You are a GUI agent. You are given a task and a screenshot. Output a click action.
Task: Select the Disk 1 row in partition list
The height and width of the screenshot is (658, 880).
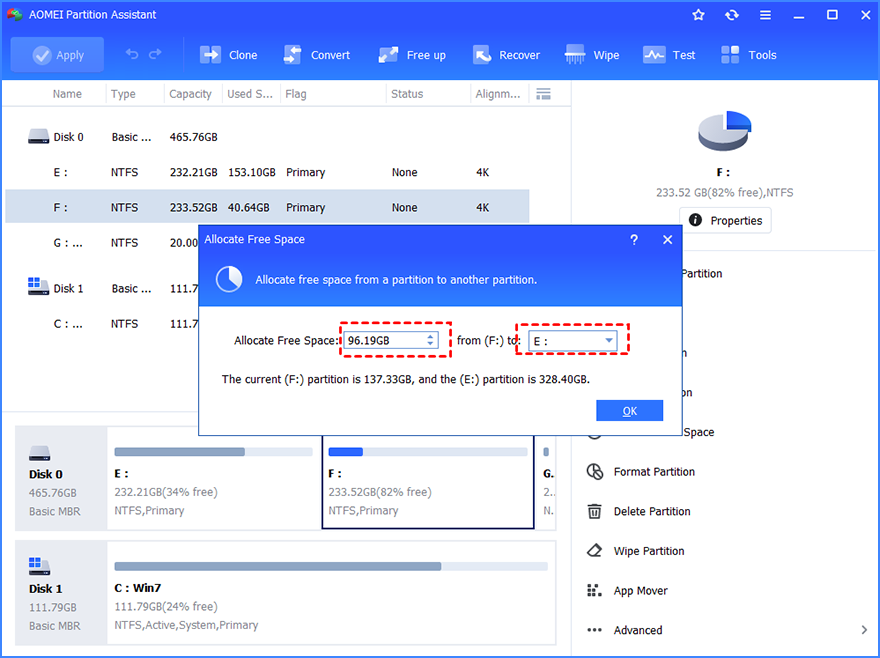pos(102,289)
